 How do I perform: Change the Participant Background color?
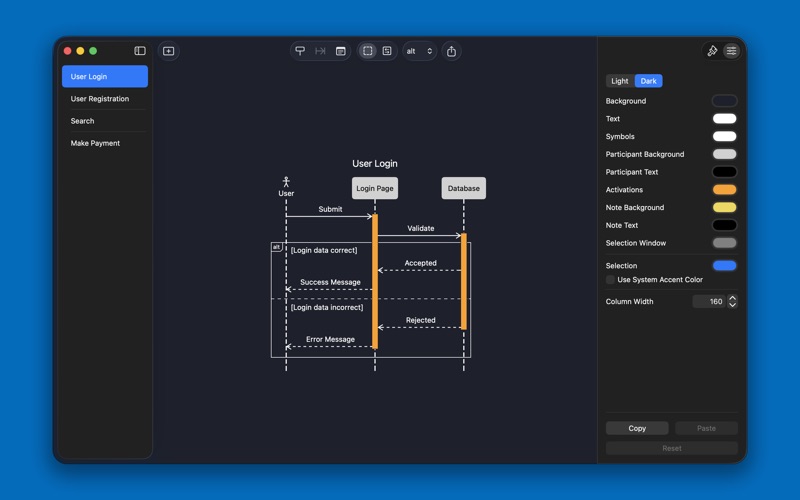point(724,154)
